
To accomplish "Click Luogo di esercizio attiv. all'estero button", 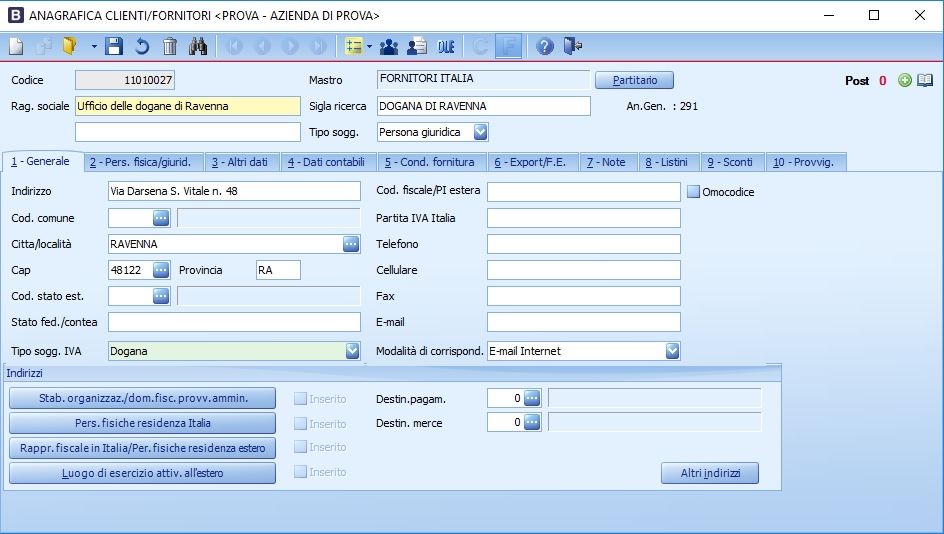I will (x=143, y=473).
